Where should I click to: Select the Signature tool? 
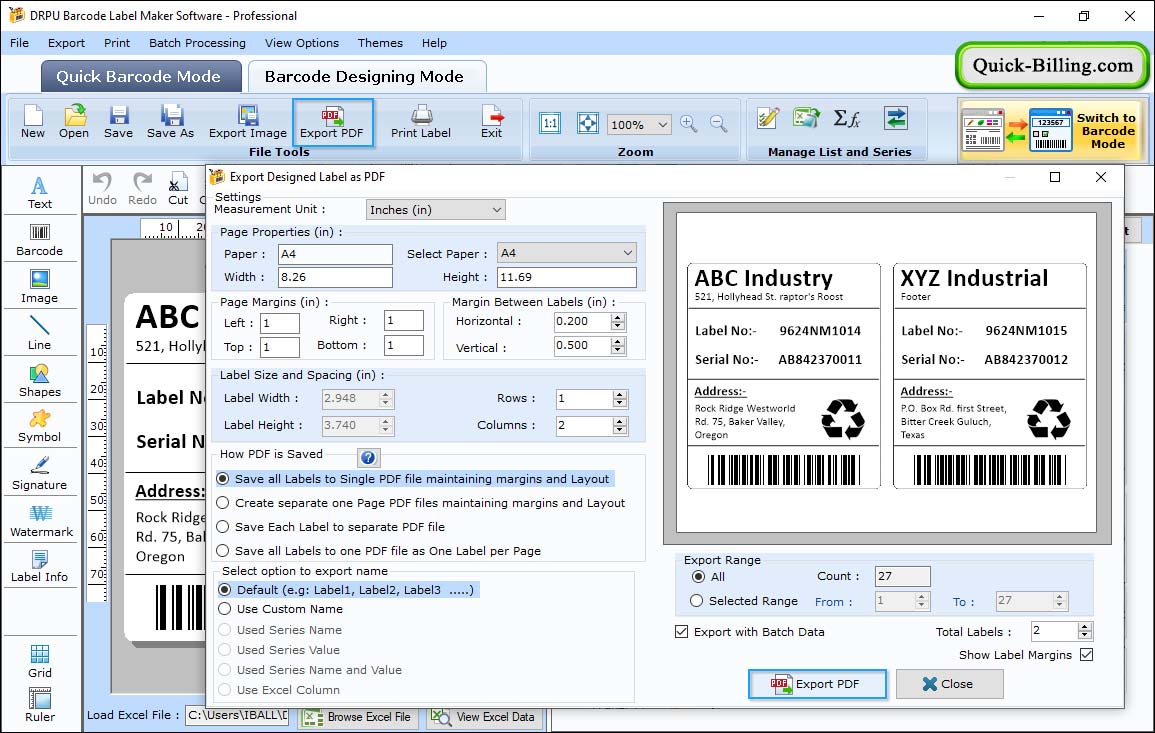(40, 474)
